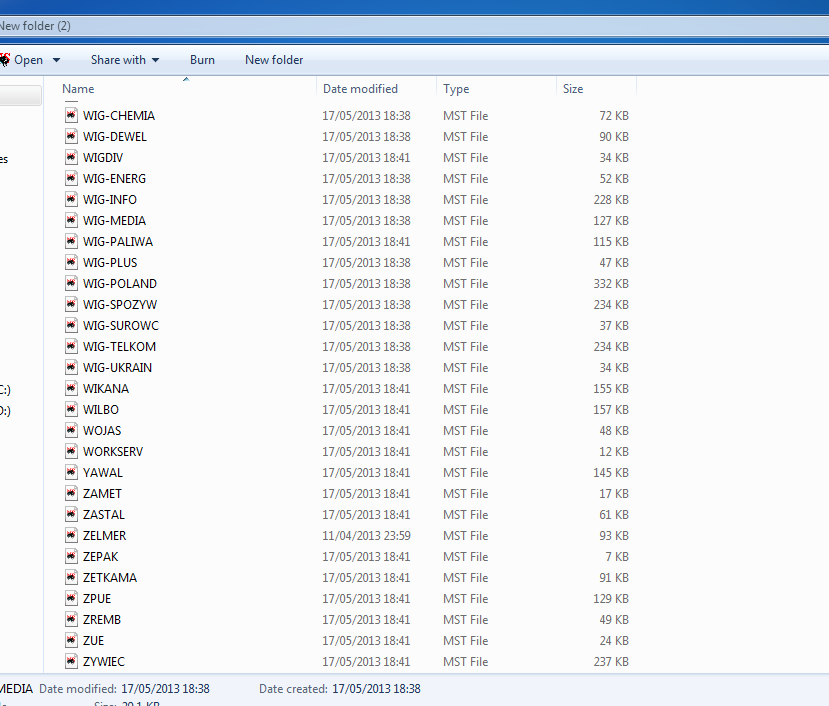This screenshot has height=706, width=829.
Task: Click the ZPUE file icon
Action: click(71, 599)
